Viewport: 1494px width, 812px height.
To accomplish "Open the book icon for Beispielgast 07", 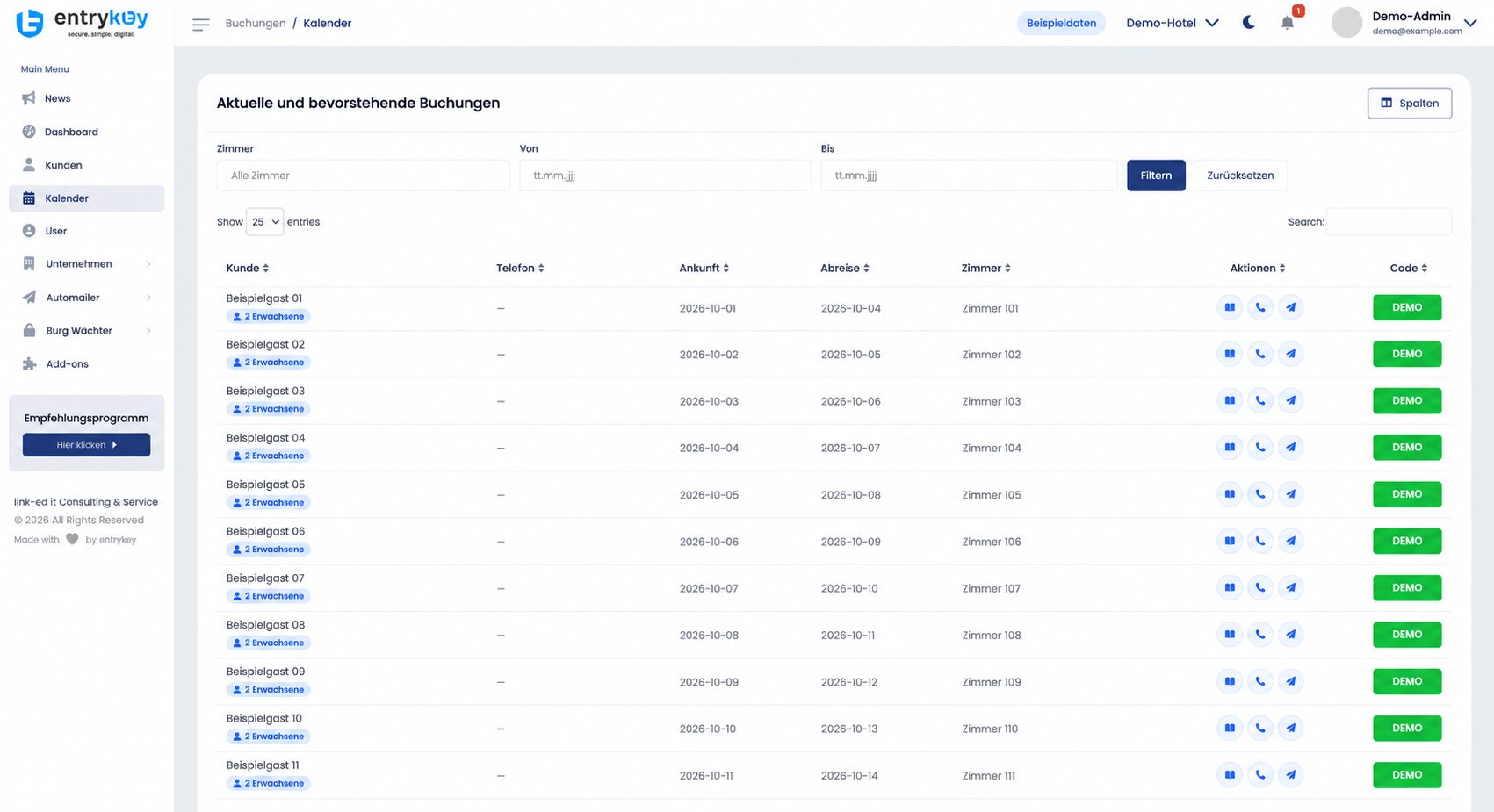I will 1230,588.
